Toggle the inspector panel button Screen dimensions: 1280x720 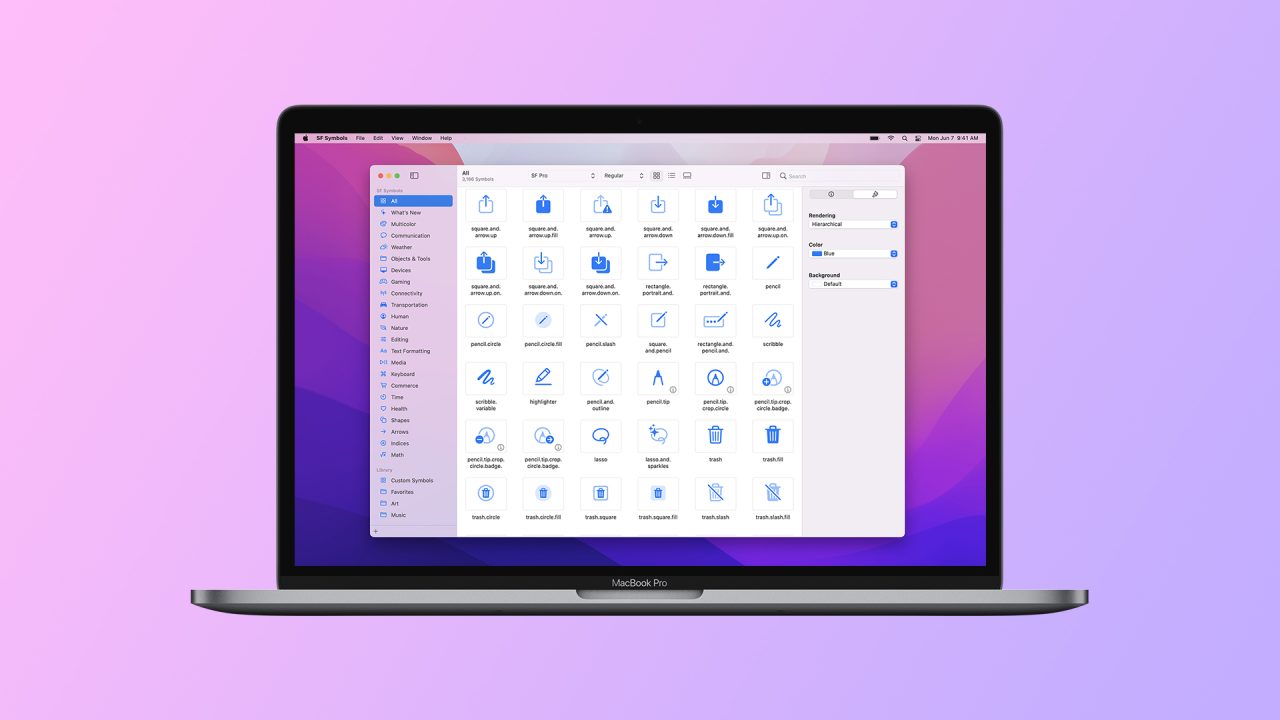tap(766, 176)
